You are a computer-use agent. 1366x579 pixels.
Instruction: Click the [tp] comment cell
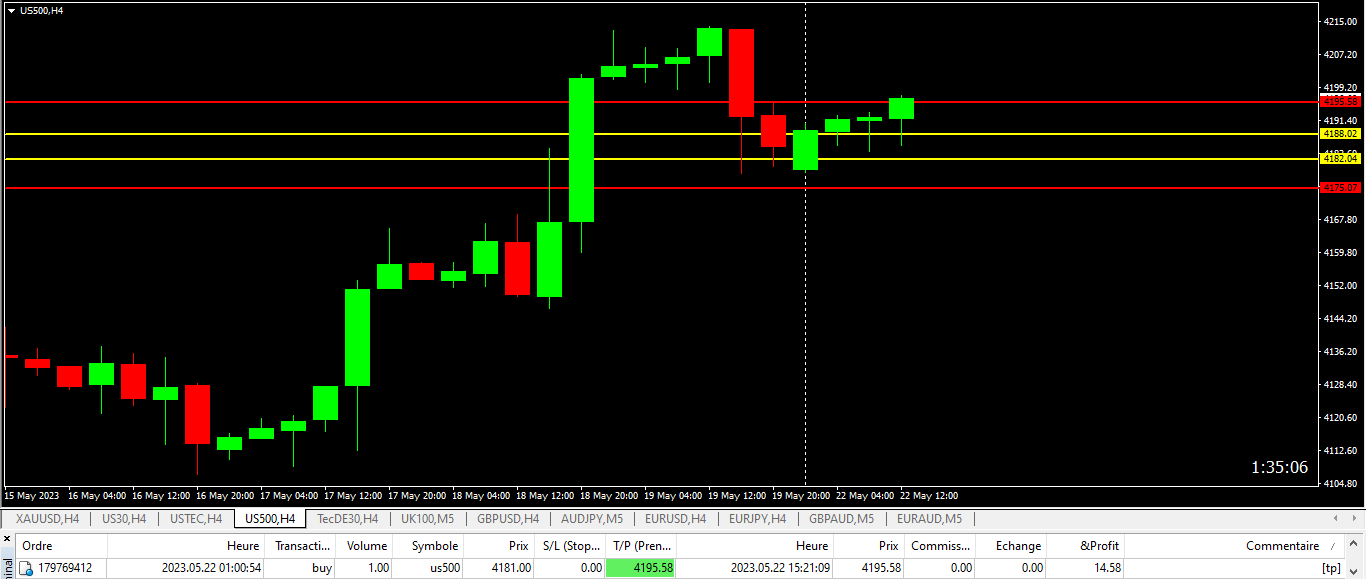click(x=1331, y=568)
